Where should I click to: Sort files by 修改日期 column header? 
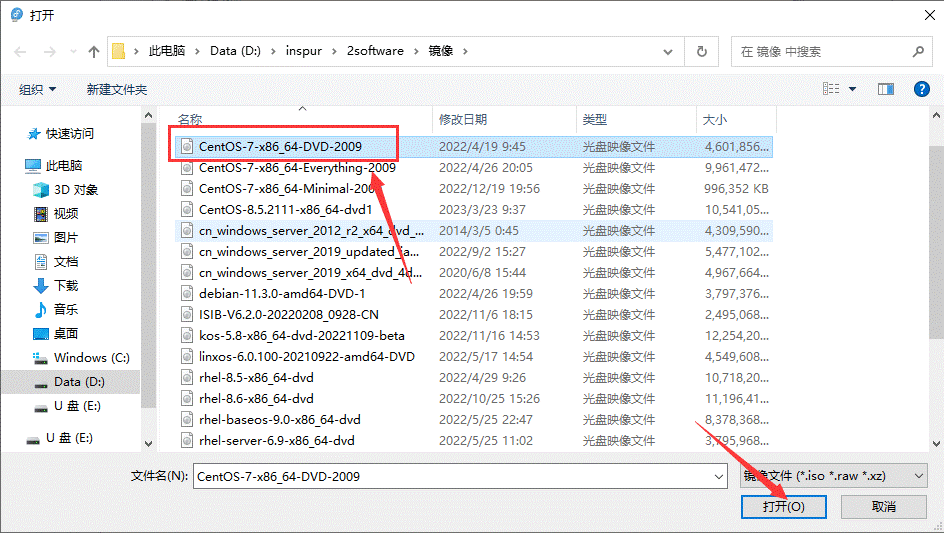click(x=463, y=119)
